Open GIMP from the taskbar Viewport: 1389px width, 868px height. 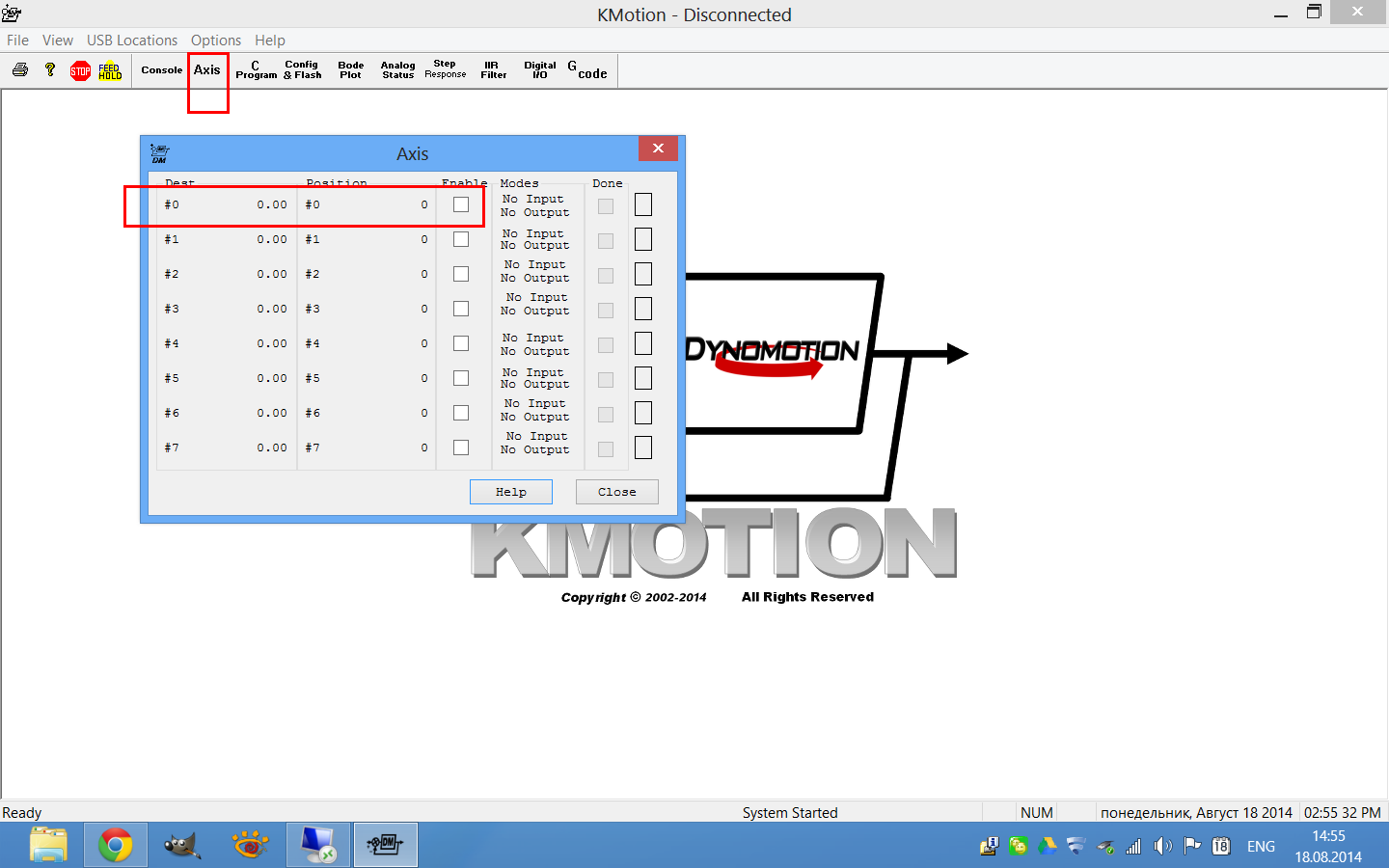click(x=182, y=846)
